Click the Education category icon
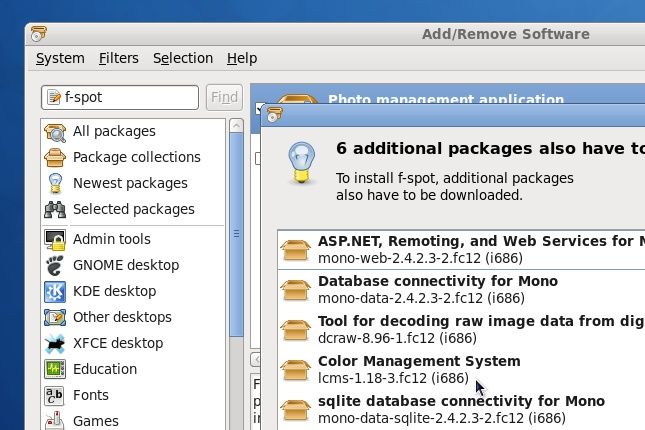645x430 pixels. click(56, 369)
